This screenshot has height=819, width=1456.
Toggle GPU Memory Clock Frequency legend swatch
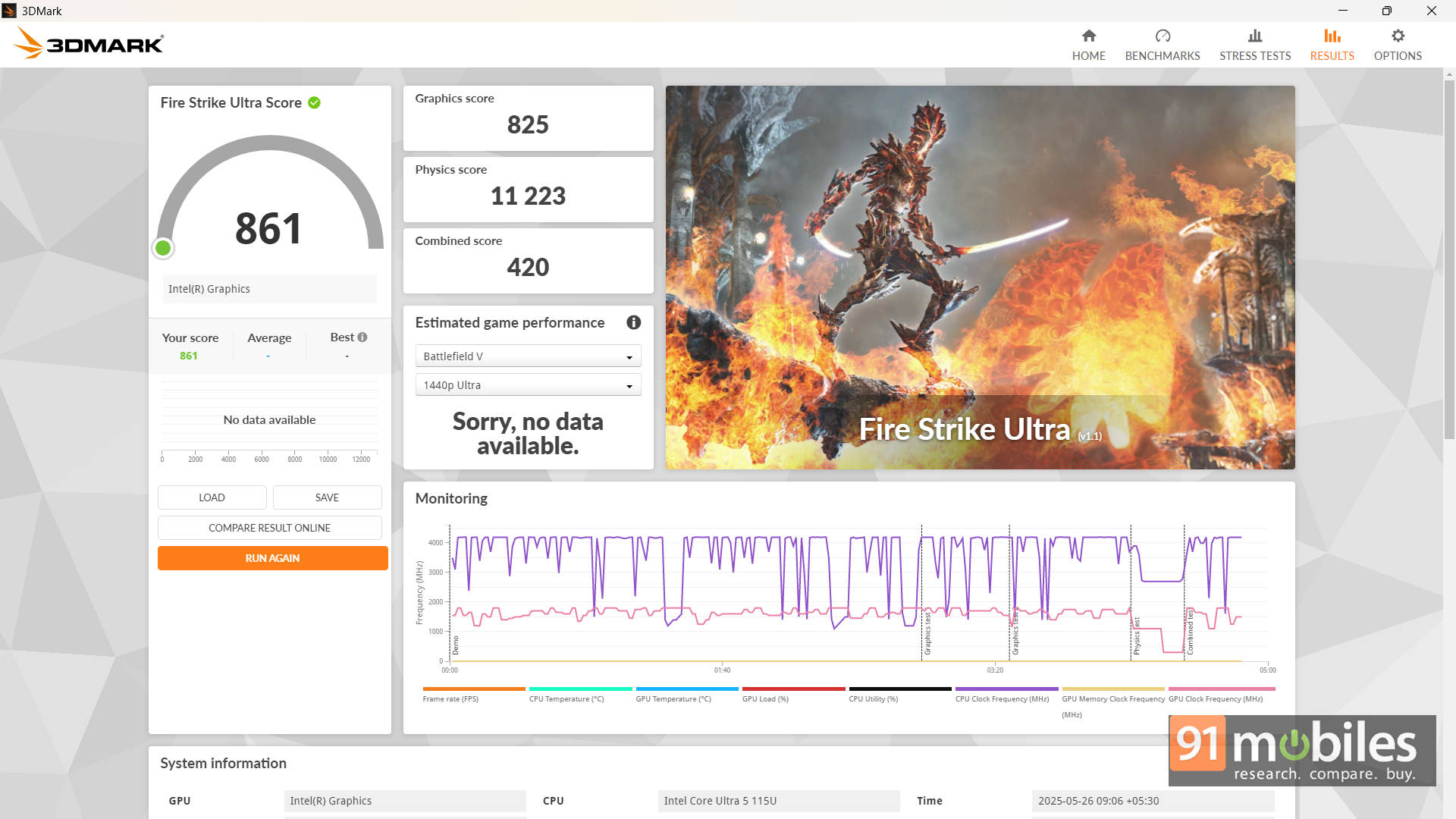pos(1113,689)
